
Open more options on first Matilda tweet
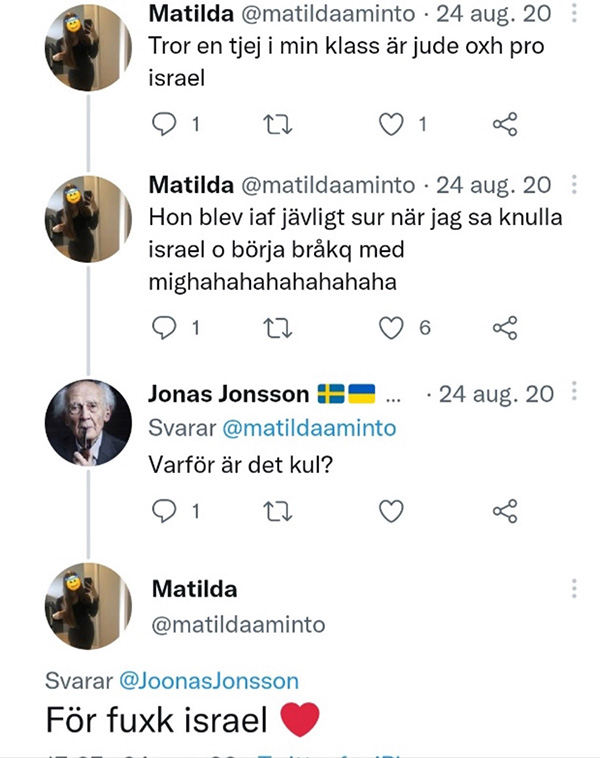(x=573, y=13)
